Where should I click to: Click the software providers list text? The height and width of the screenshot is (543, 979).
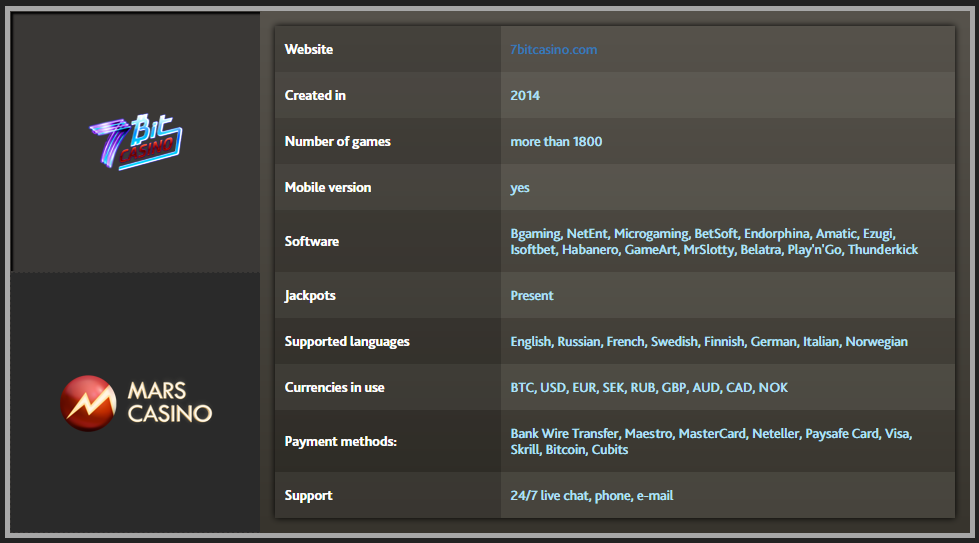tap(713, 241)
